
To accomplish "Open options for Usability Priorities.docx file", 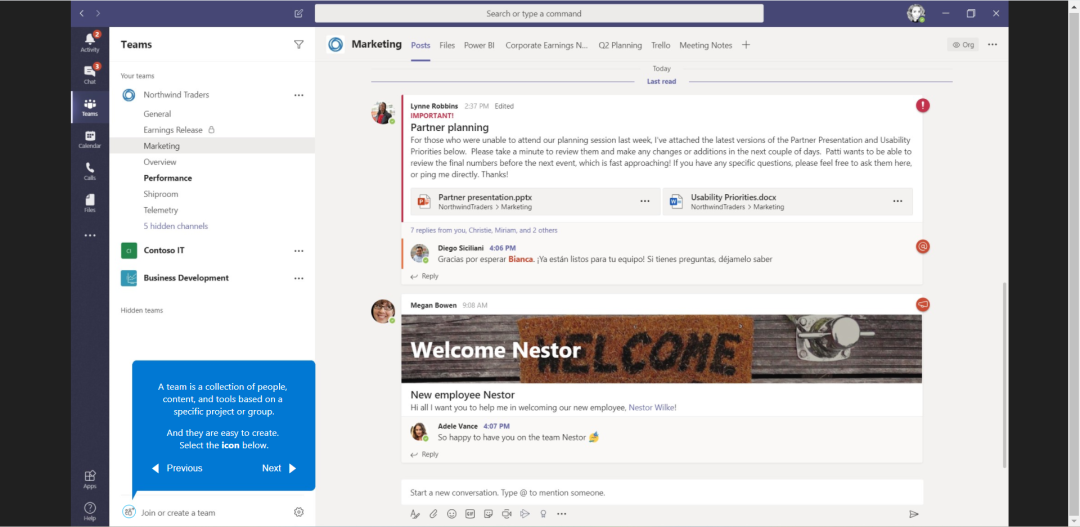I will (x=897, y=201).
